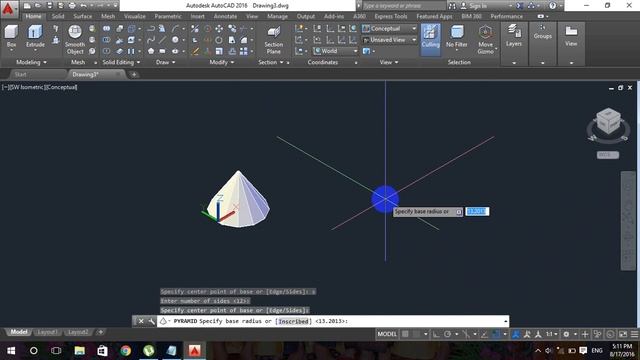Switch to the Layout1 tab
Screen dimensions: 640x360
tap(47, 332)
